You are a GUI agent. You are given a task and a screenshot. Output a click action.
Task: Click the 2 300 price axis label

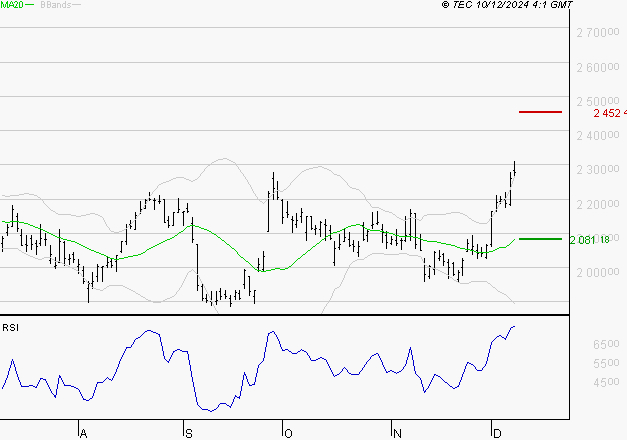click(x=598, y=170)
